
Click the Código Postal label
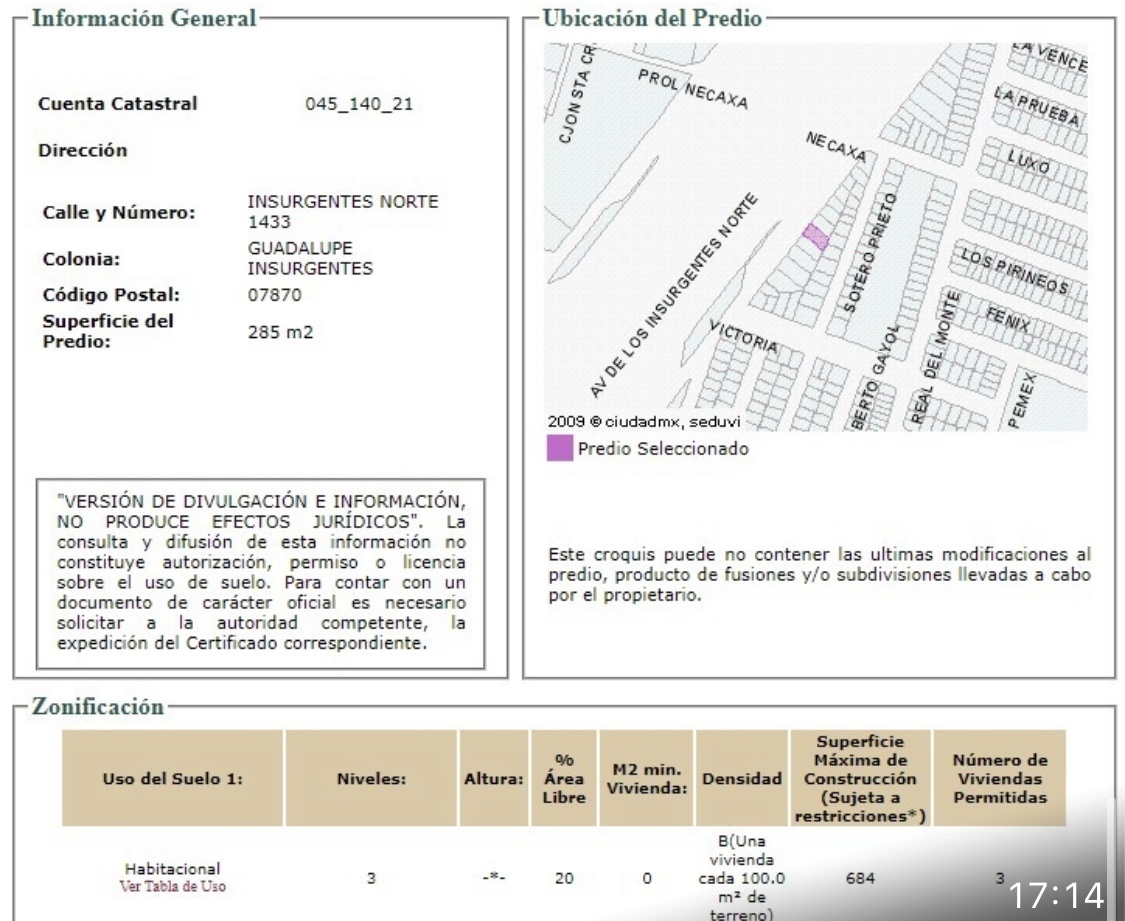pyautogui.click(x=111, y=295)
